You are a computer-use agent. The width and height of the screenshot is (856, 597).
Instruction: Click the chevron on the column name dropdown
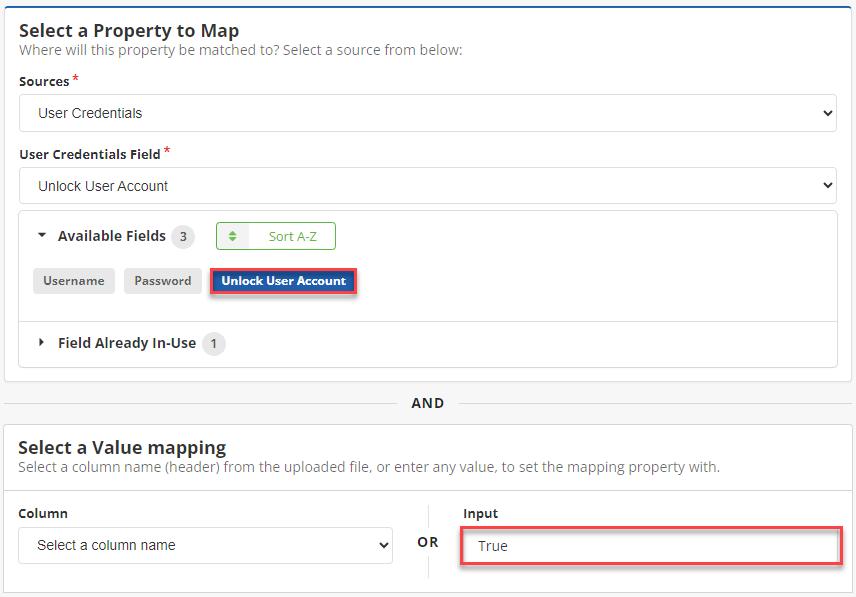pyautogui.click(x=382, y=546)
